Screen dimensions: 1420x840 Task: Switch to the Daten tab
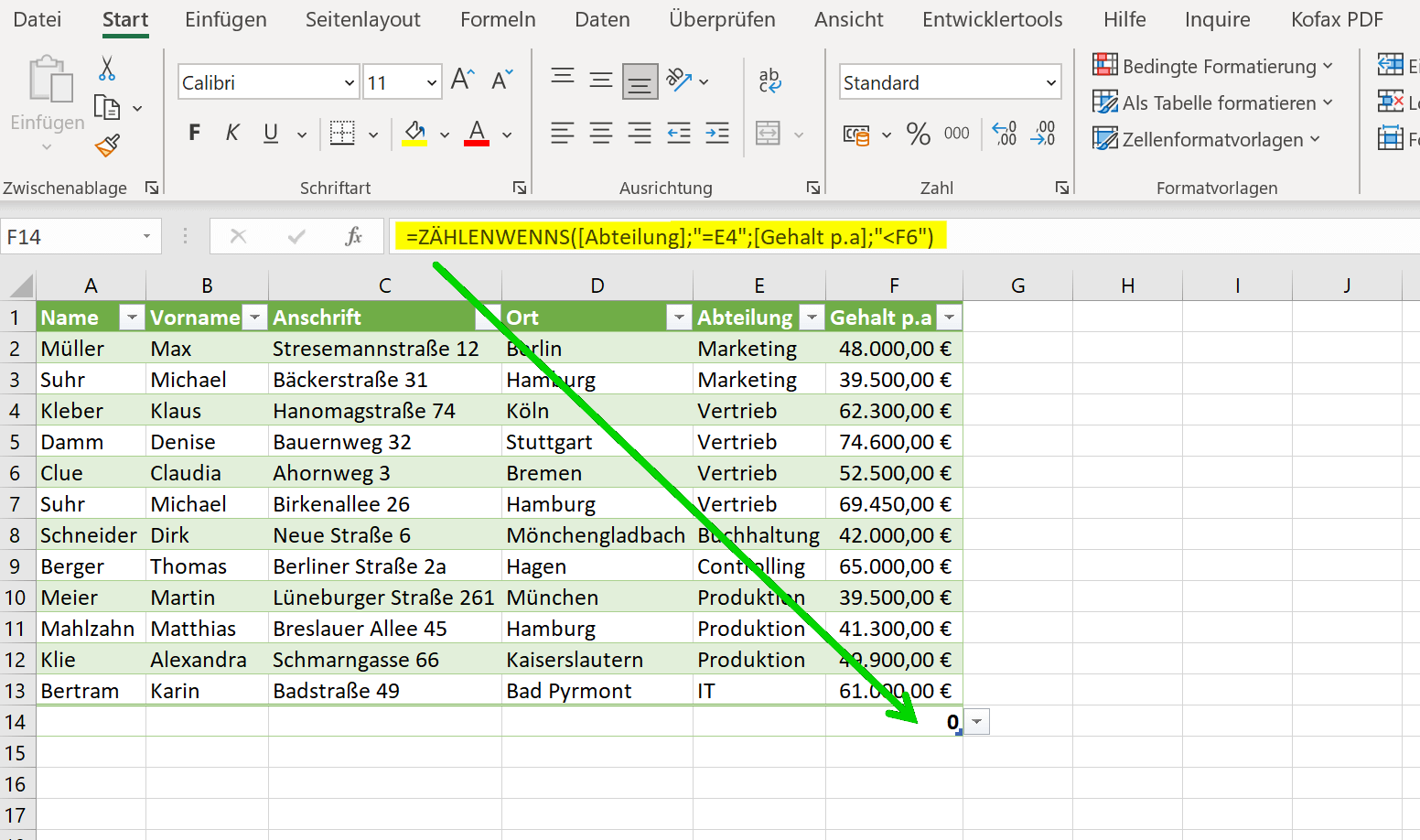pos(602,19)
